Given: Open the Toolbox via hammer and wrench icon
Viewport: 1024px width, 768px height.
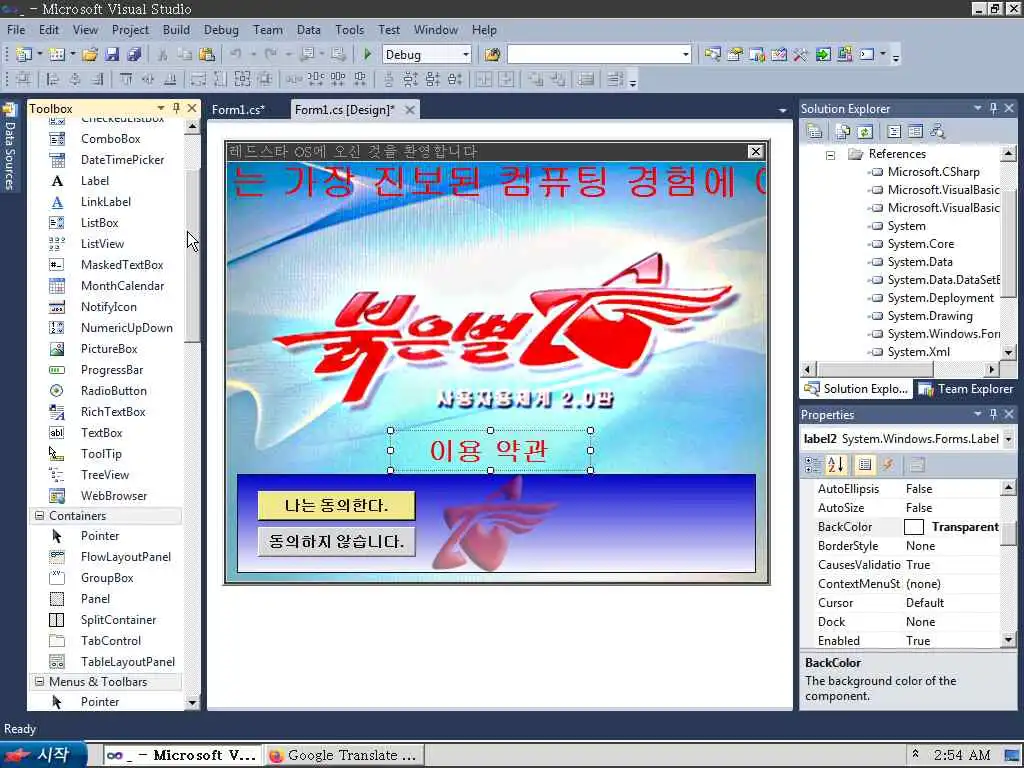Looking at the screenshot, I should (801, 55).
